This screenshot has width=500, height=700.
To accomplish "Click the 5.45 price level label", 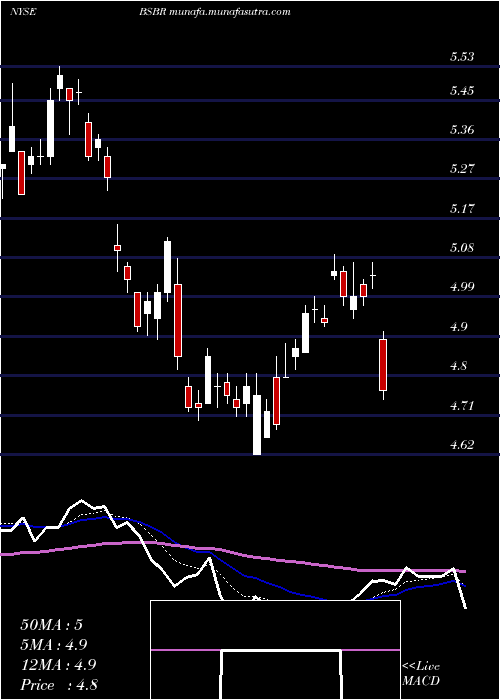I will pos(462,91).
